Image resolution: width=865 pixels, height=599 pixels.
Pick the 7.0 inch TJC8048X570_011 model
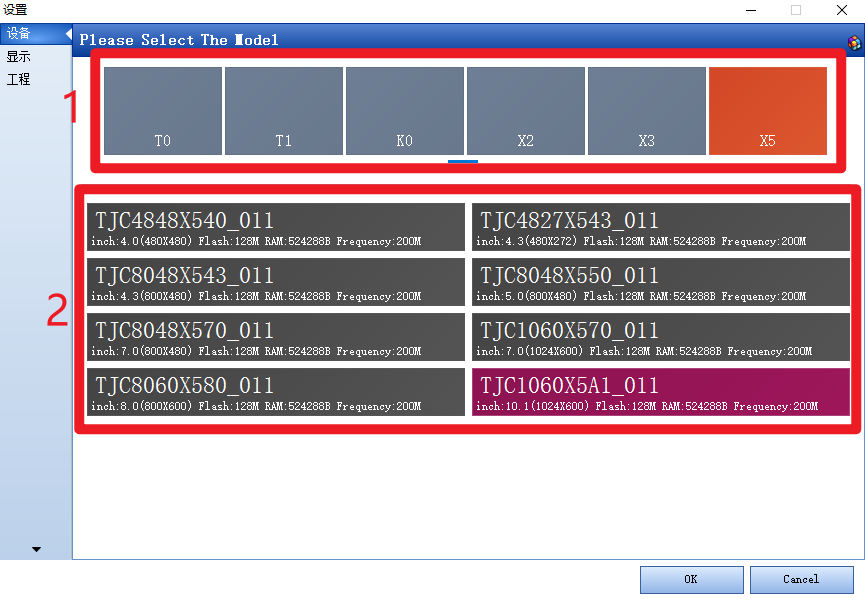276,337
